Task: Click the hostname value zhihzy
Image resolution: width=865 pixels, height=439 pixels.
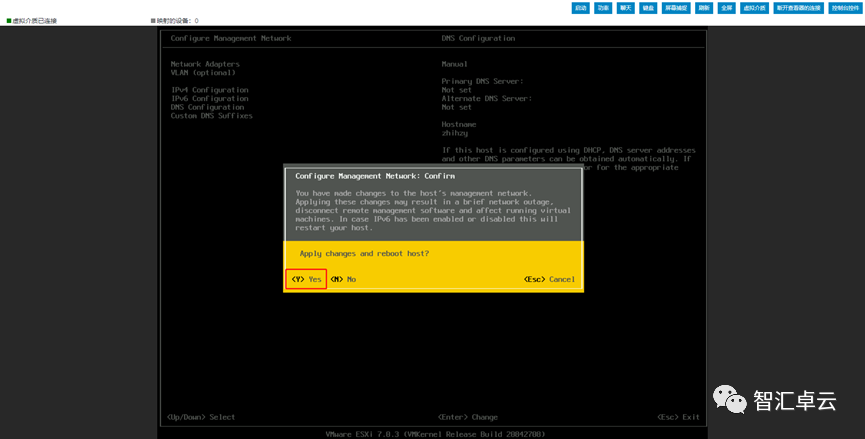Action: tap(455, 133)
